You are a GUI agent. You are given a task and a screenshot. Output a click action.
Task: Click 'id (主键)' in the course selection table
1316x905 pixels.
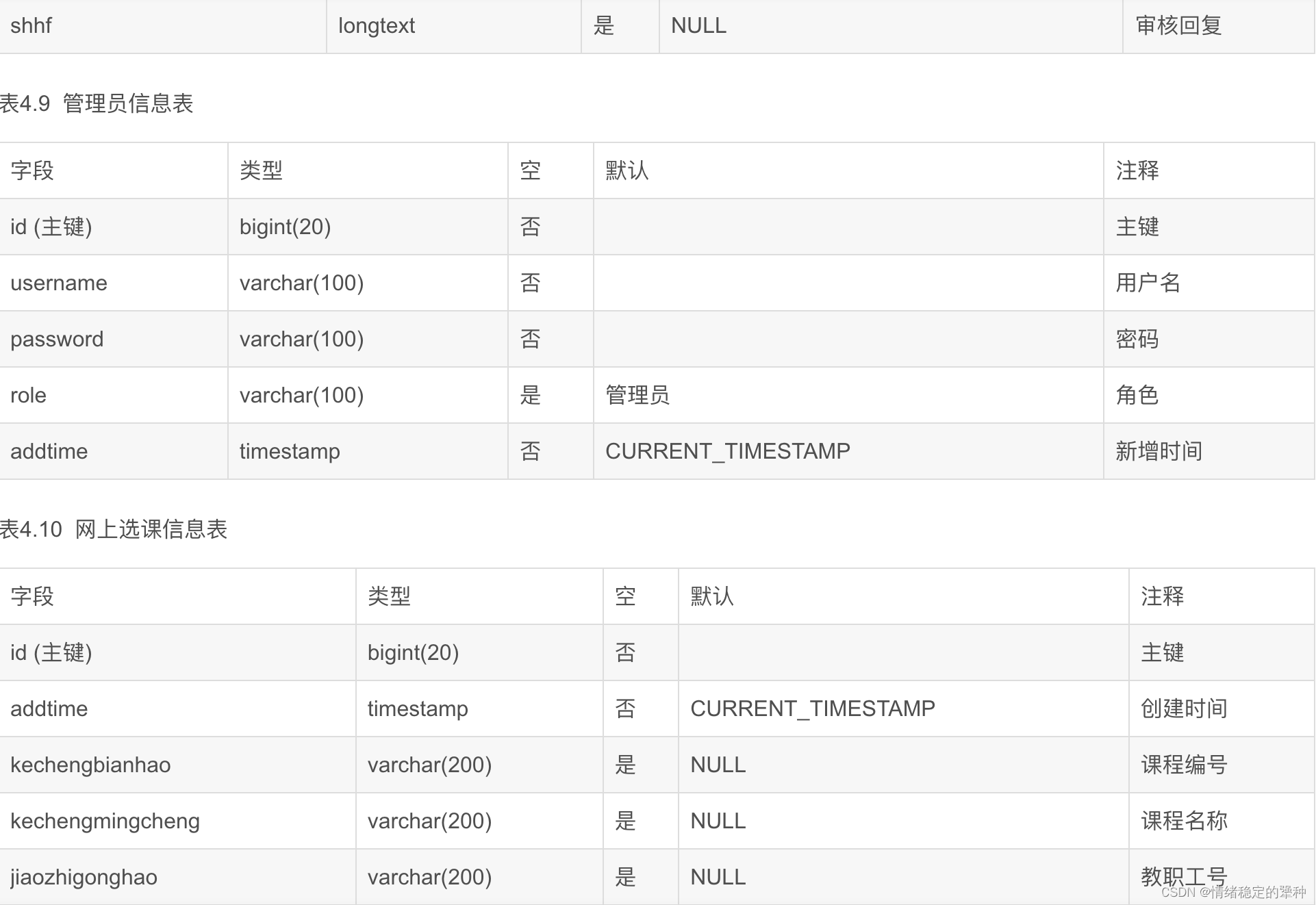(x=51, y=652)
